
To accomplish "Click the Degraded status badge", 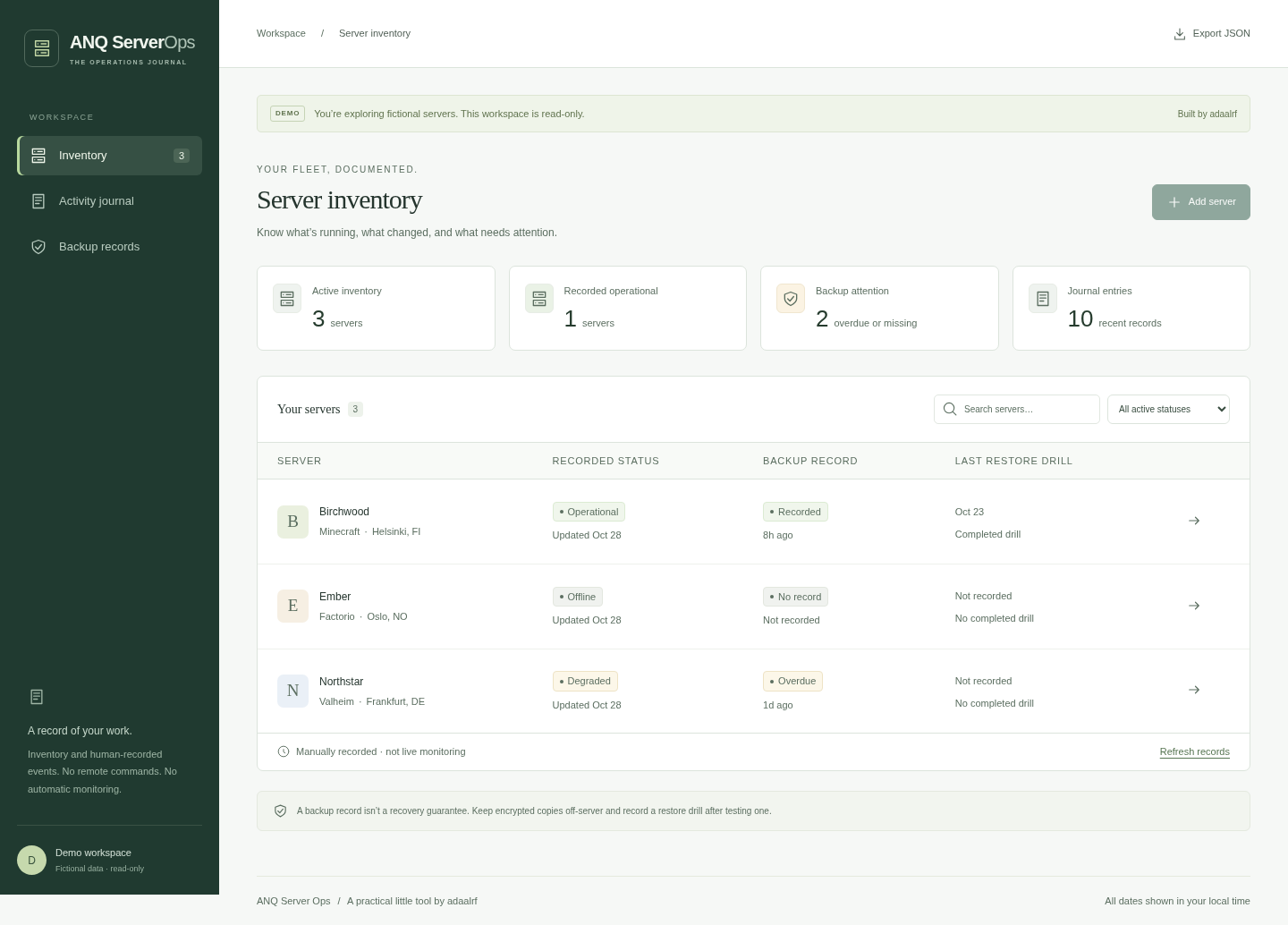I will tap(585, 681).
